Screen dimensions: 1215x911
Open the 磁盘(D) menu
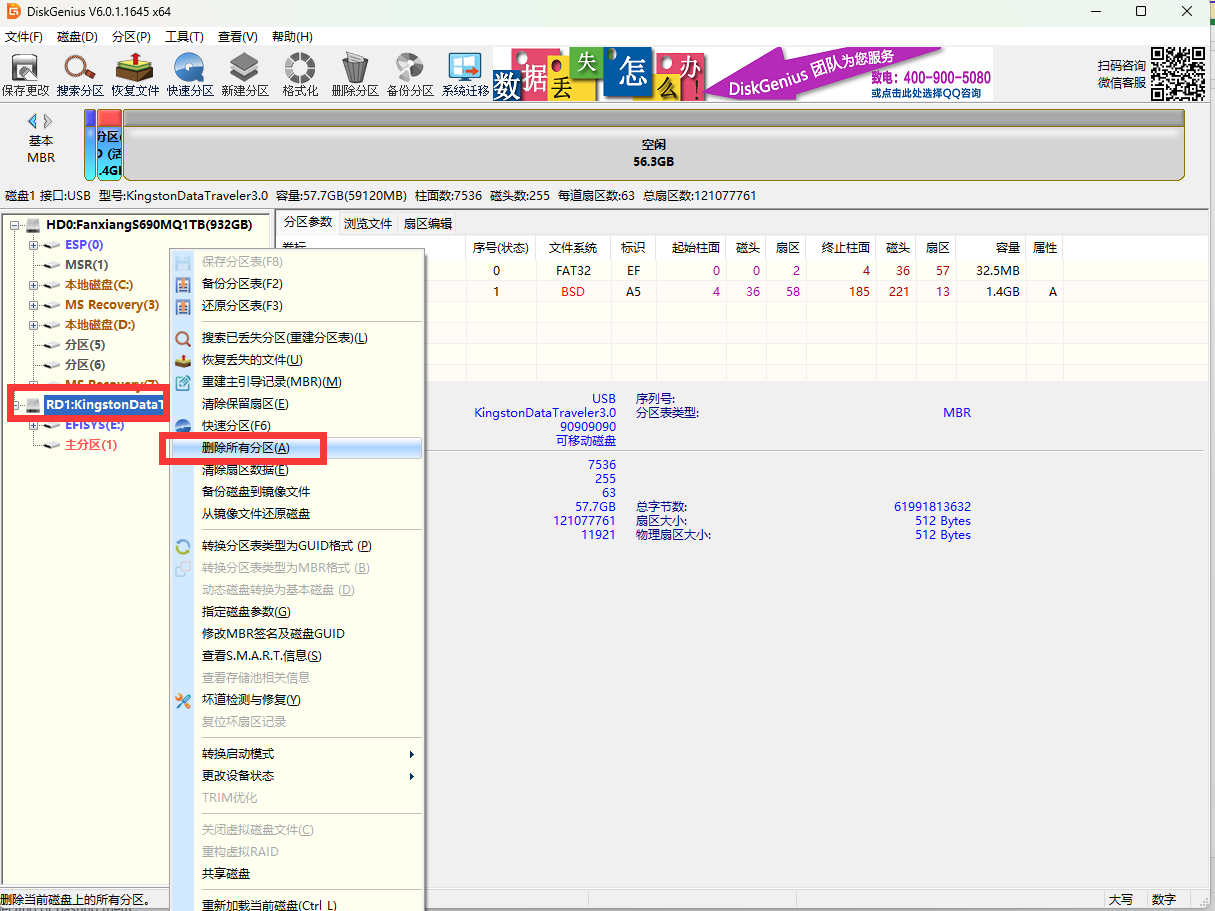(x=77, y=37)
